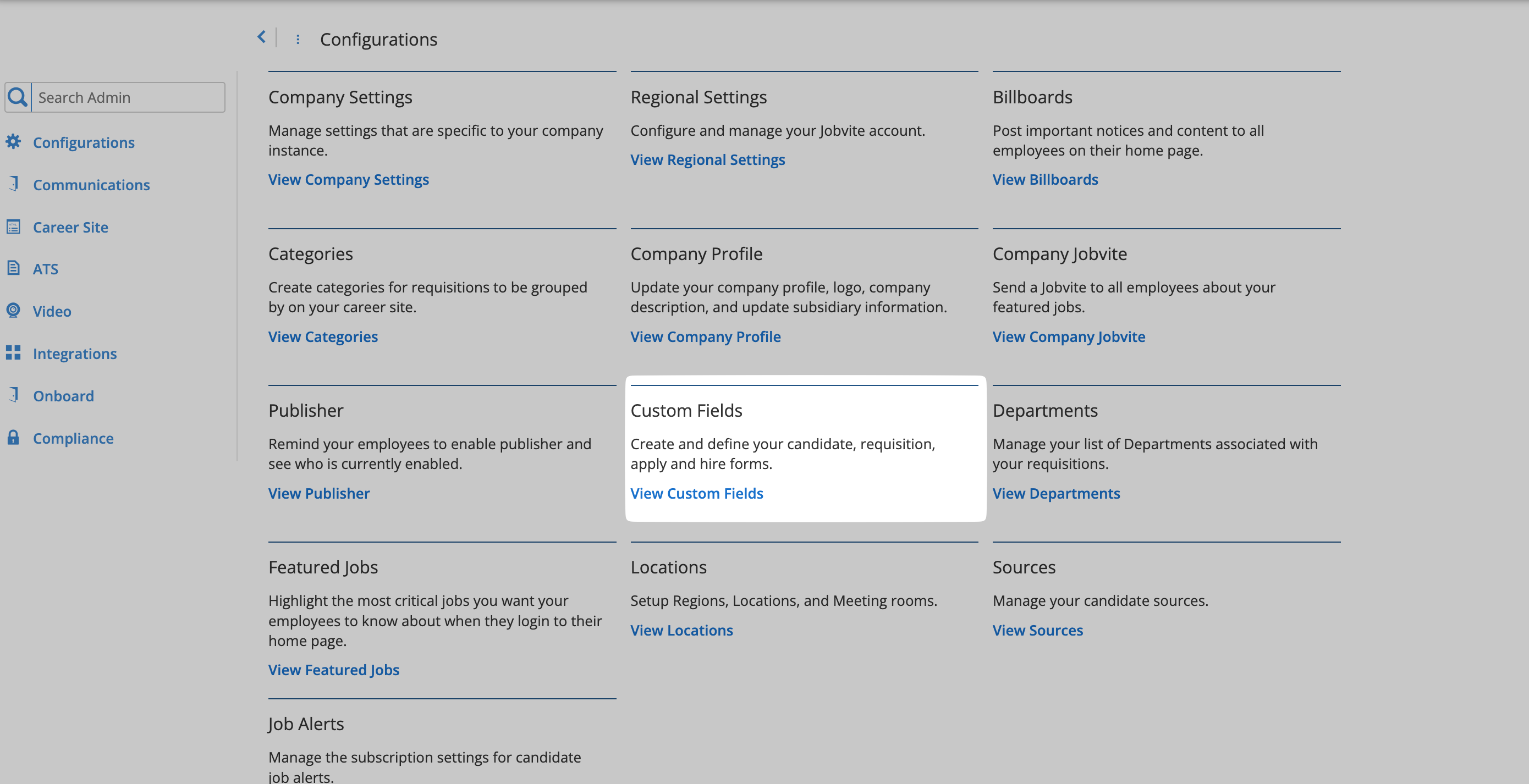Click the Integrations grid icon

coord(13,353)
